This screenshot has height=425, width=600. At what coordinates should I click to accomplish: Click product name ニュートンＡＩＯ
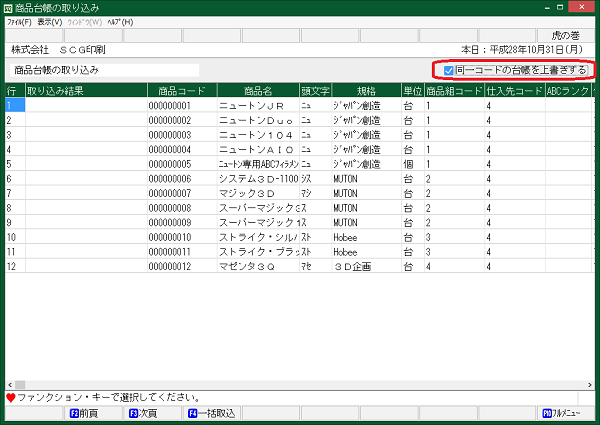[x=256, y=149]
